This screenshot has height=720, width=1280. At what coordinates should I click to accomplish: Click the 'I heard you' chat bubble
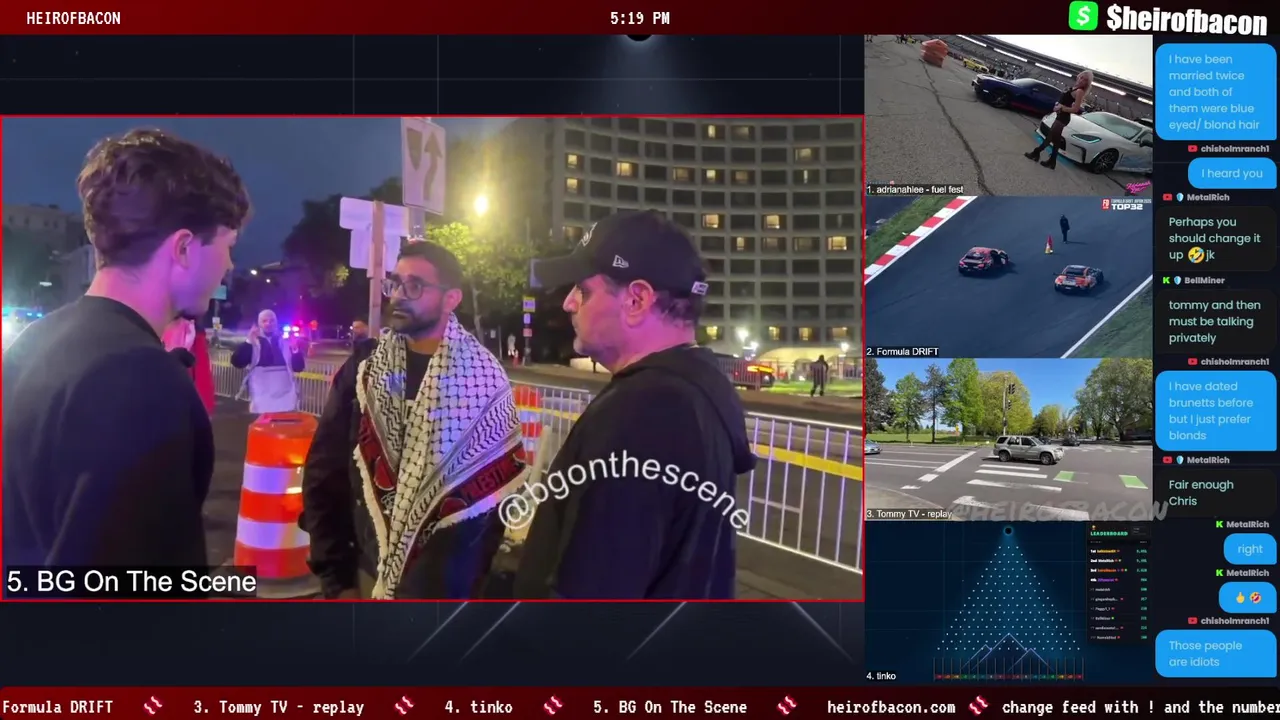tap(1232, 173)
